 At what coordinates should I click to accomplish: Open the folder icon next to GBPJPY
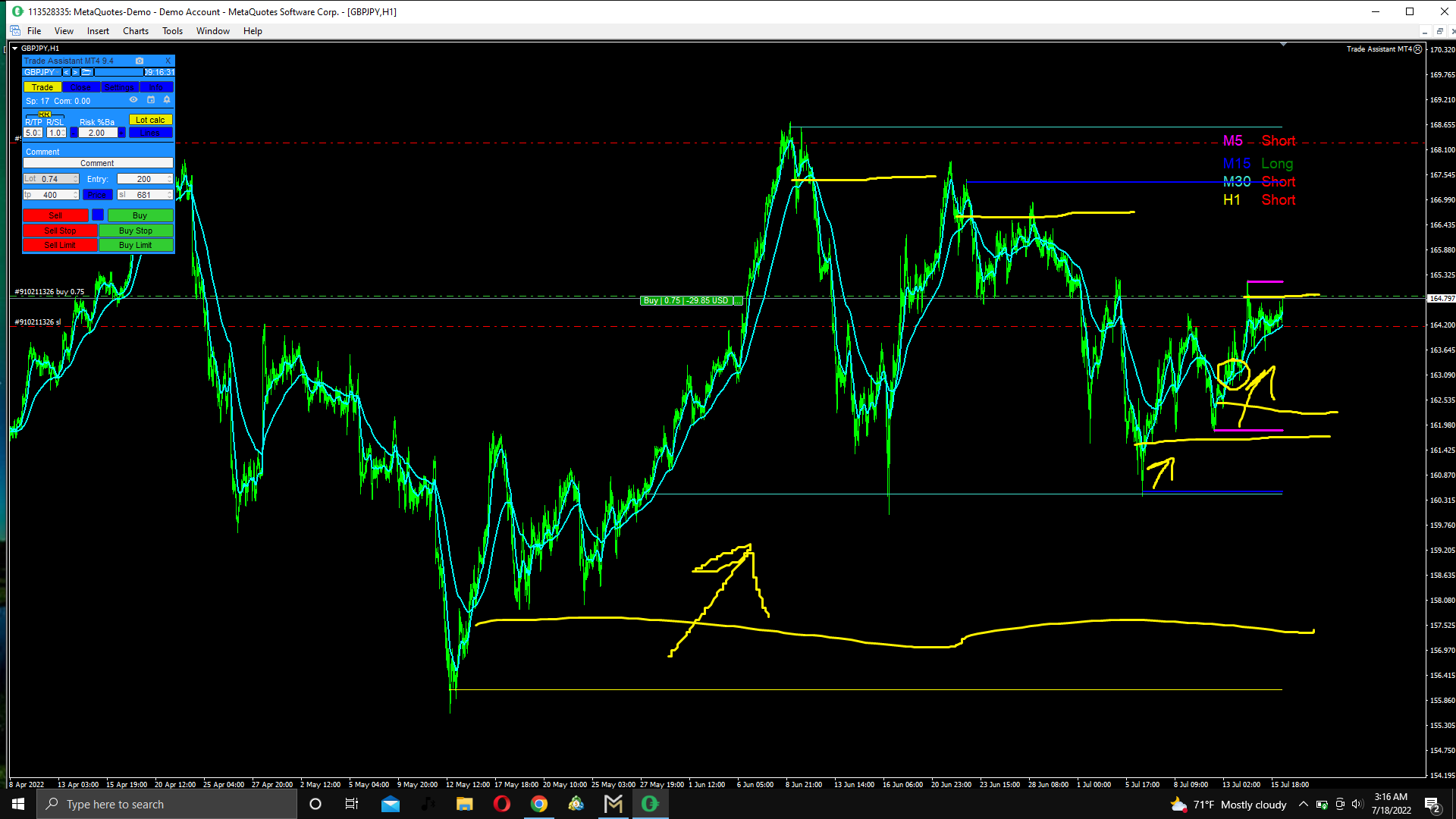[x=87, y=72]
